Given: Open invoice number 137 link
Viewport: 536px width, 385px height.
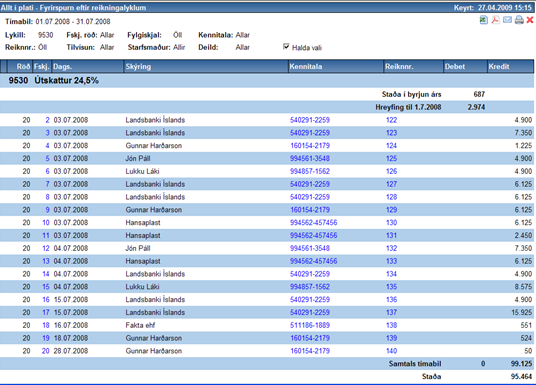Looking at the screenshot, I should pos(391,313).
